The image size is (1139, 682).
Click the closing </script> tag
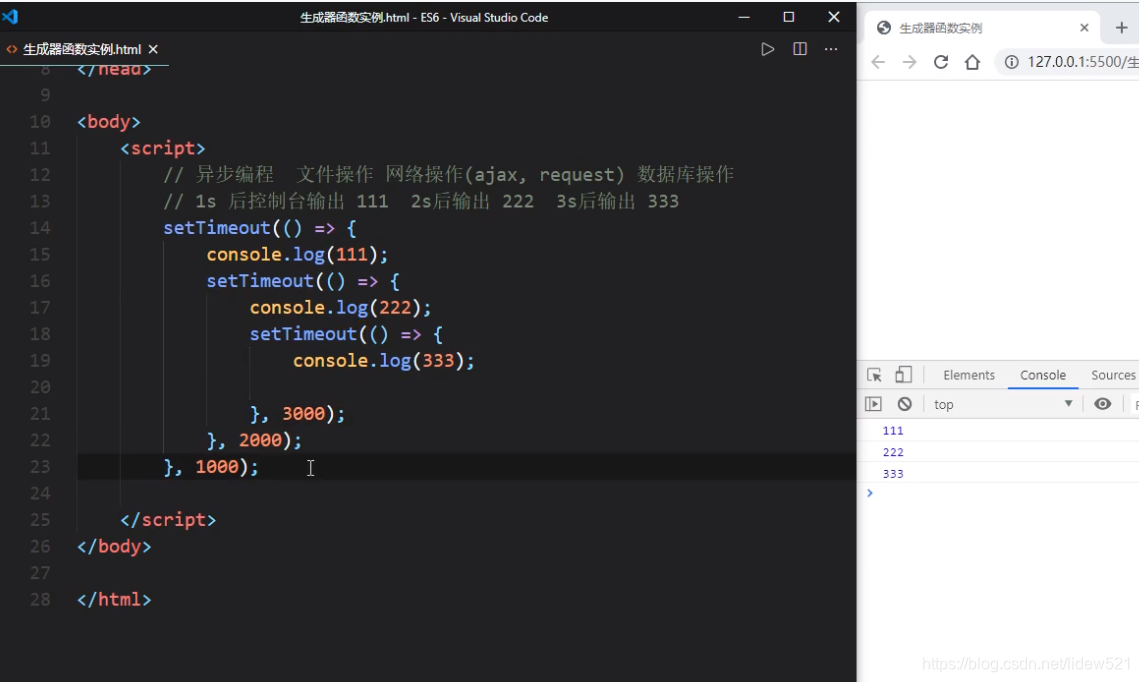(168, 520)
